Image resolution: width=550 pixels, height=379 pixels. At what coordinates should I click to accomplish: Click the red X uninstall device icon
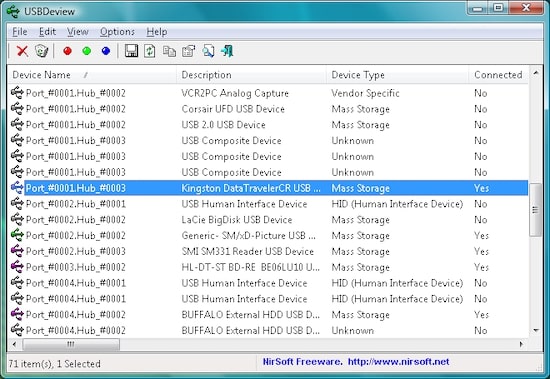(22, 51)
